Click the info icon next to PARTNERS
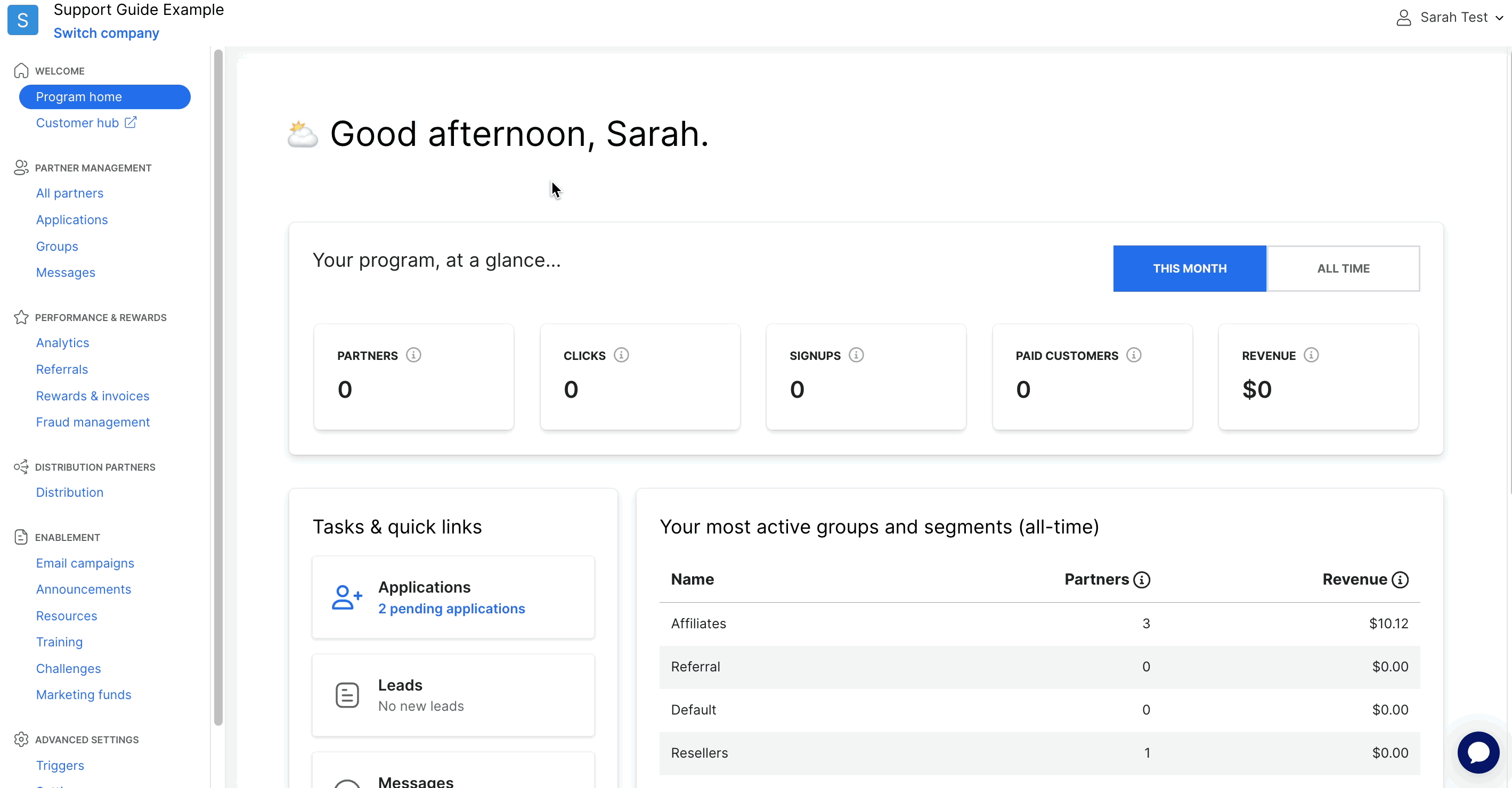 point(413,355)
